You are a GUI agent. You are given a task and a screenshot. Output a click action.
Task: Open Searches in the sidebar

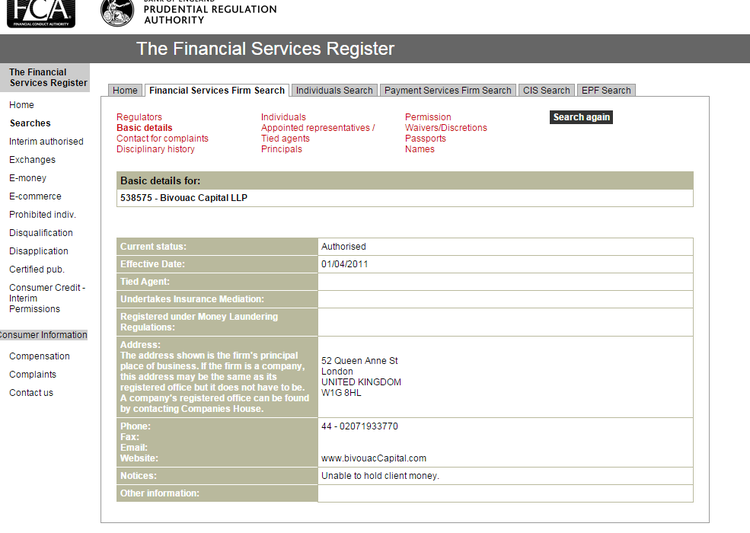(30, 123)
